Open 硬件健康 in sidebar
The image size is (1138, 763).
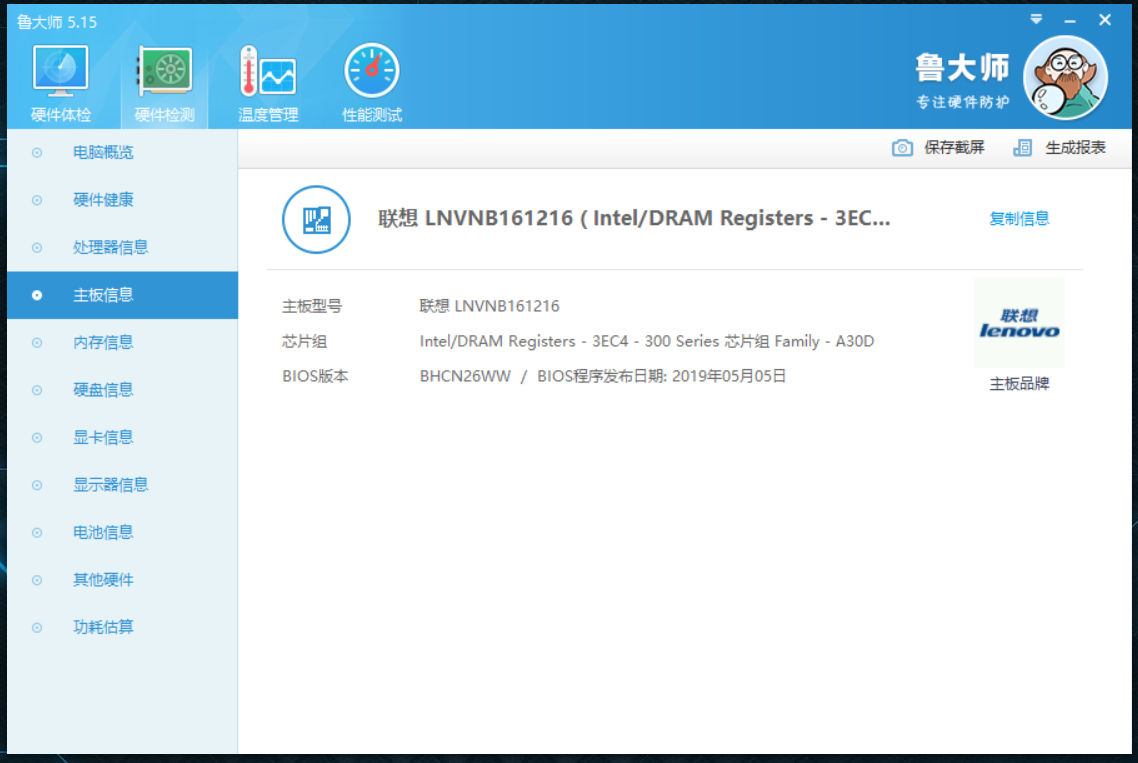tap(103, 200)
